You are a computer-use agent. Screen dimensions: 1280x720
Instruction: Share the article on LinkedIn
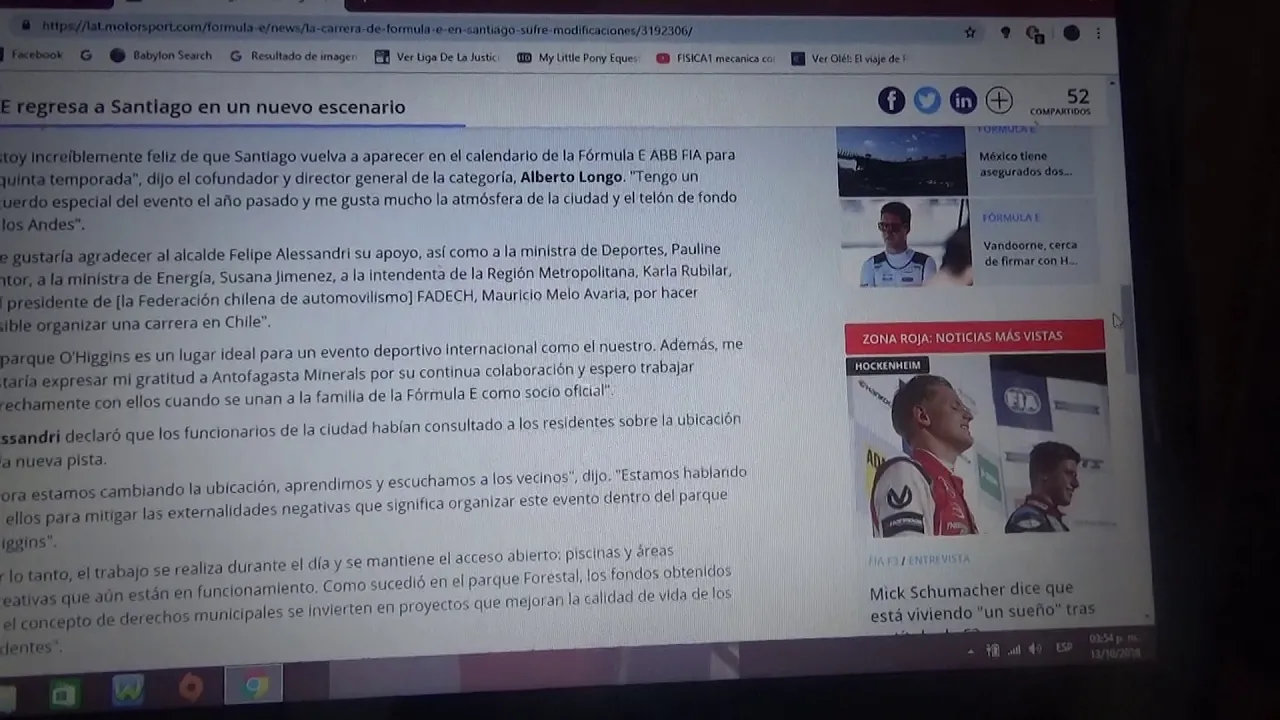963,100
